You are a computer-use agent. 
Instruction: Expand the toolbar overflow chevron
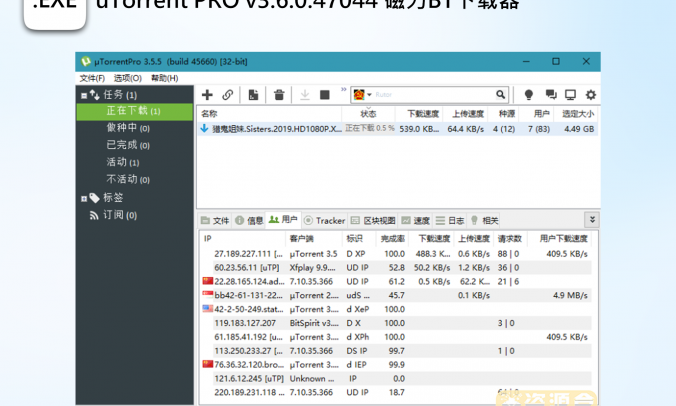pyautogui.click(x=344, y=90)
